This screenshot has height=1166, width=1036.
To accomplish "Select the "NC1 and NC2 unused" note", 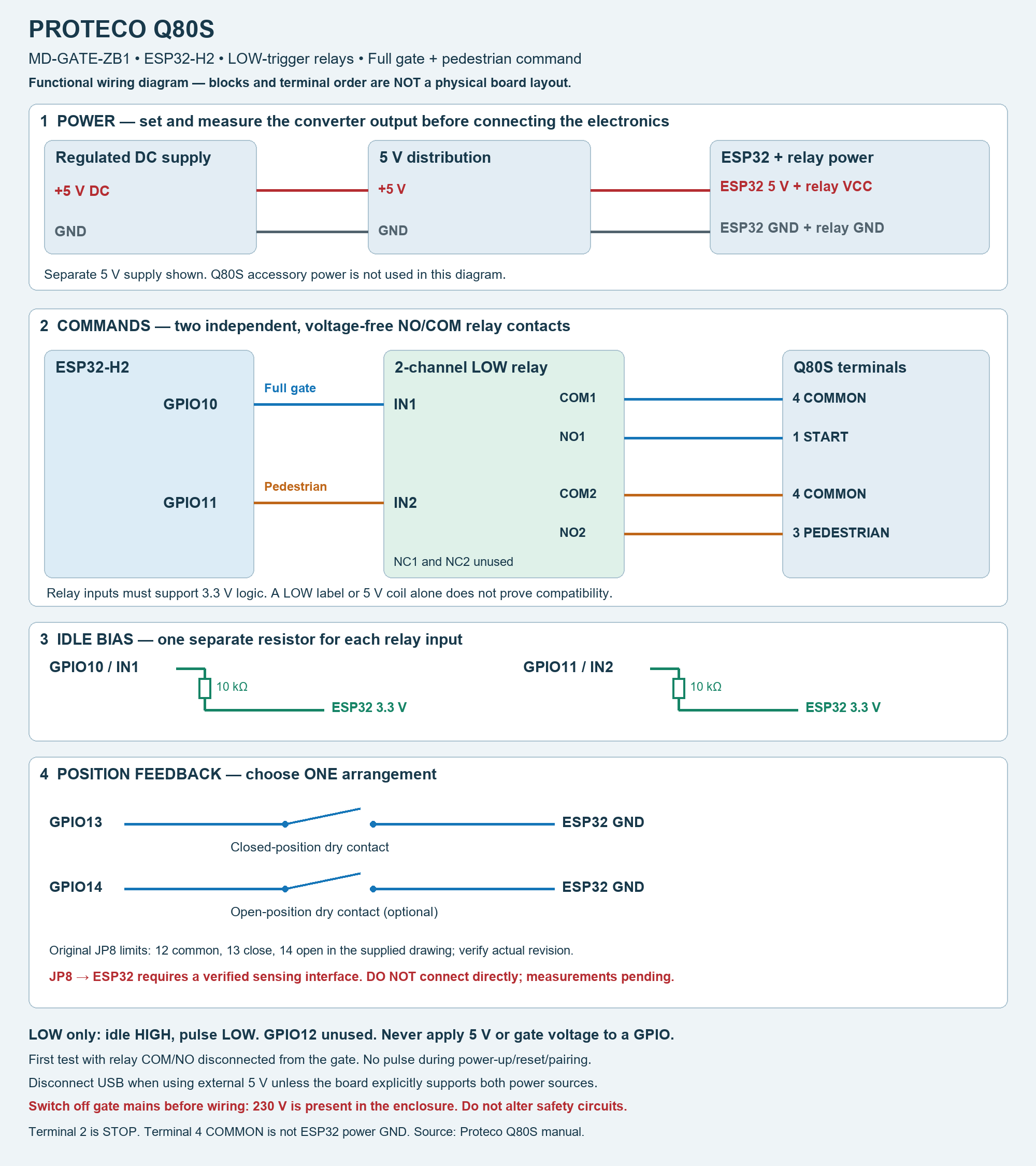I will point(453,562).
